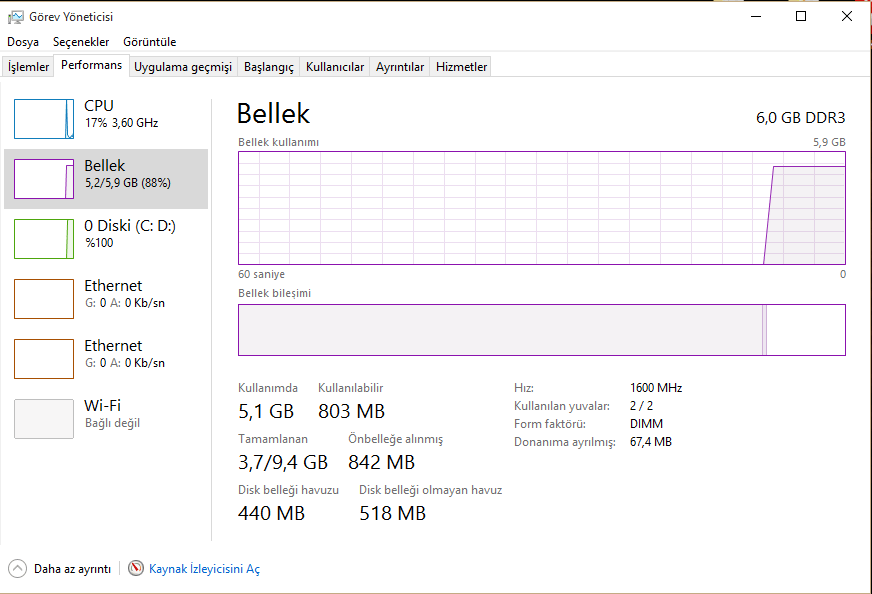Go to the Başlangıç tab
The image size is (872, 594).
click(269, 67)
